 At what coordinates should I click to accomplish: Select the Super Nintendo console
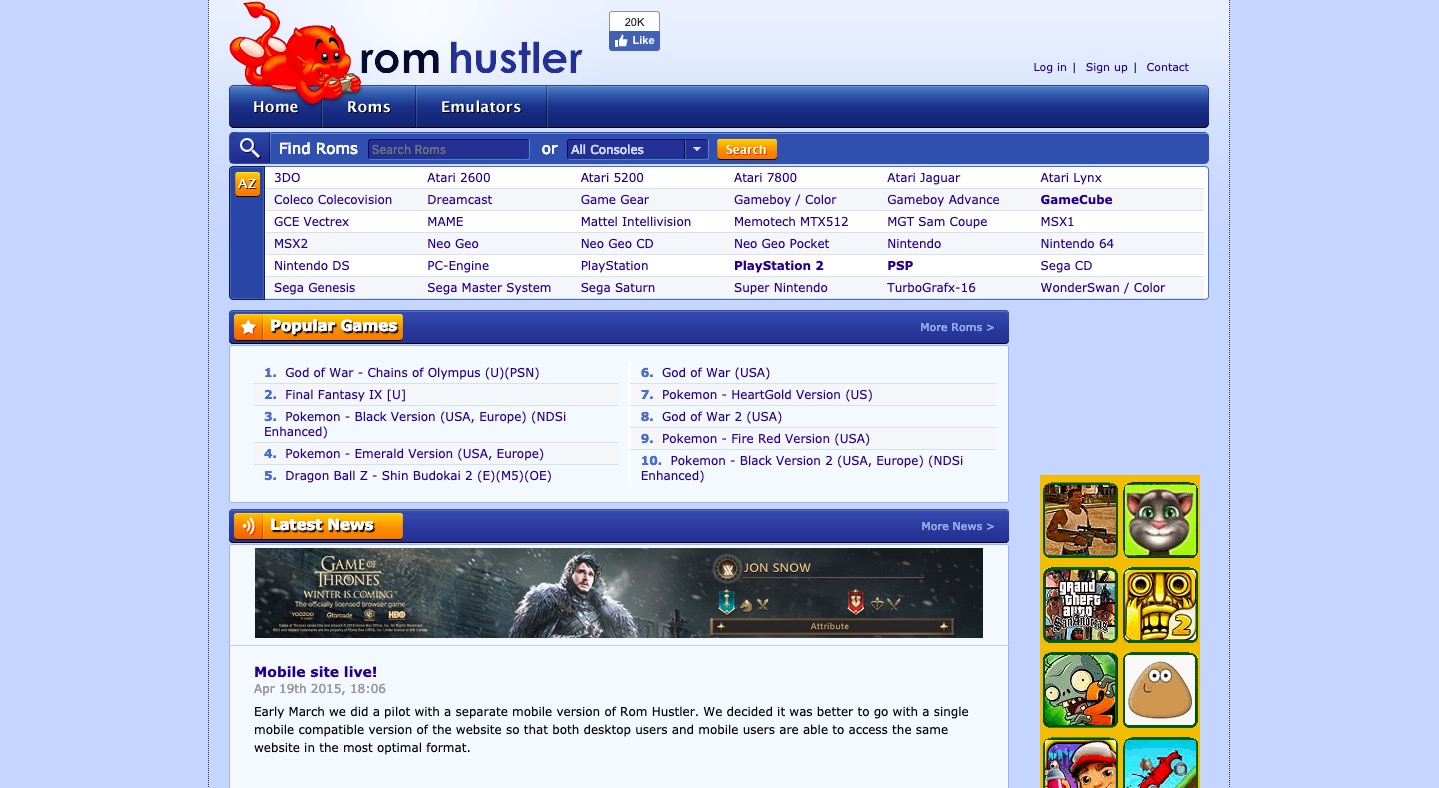pyautogui.click(x=781, y=288)
